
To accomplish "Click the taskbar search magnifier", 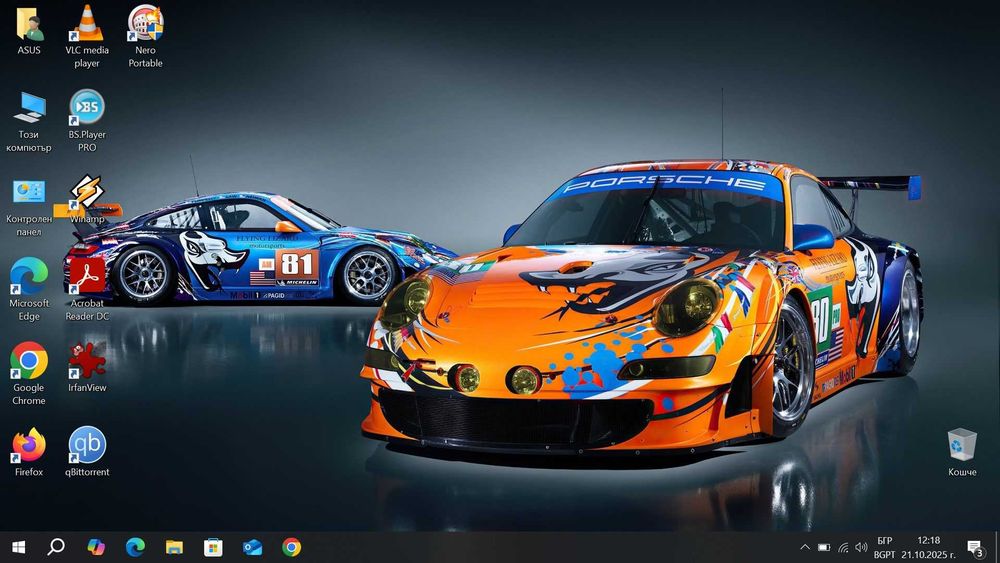I will coord(56,547).
